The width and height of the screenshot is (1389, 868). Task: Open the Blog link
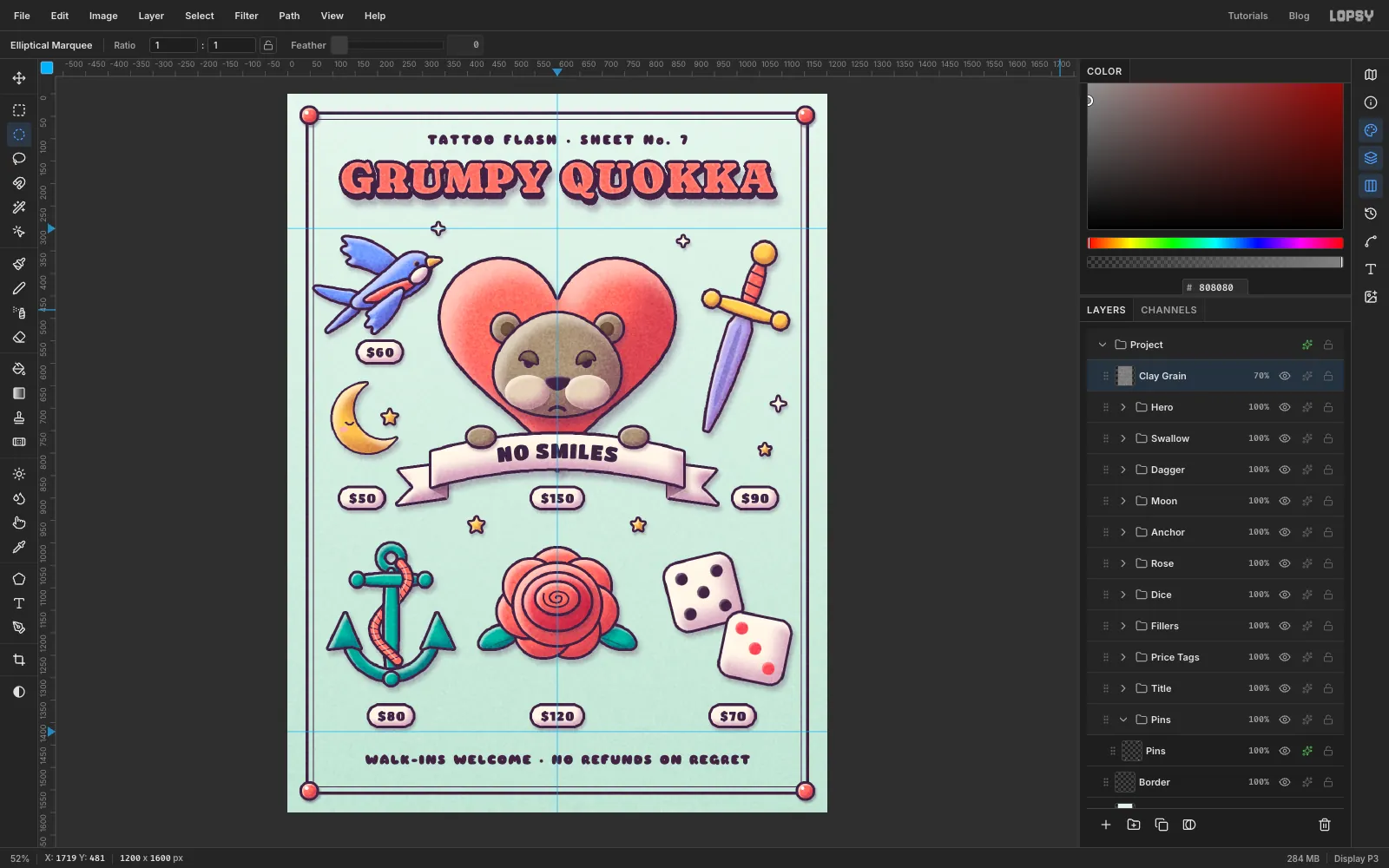point(1299,16)
